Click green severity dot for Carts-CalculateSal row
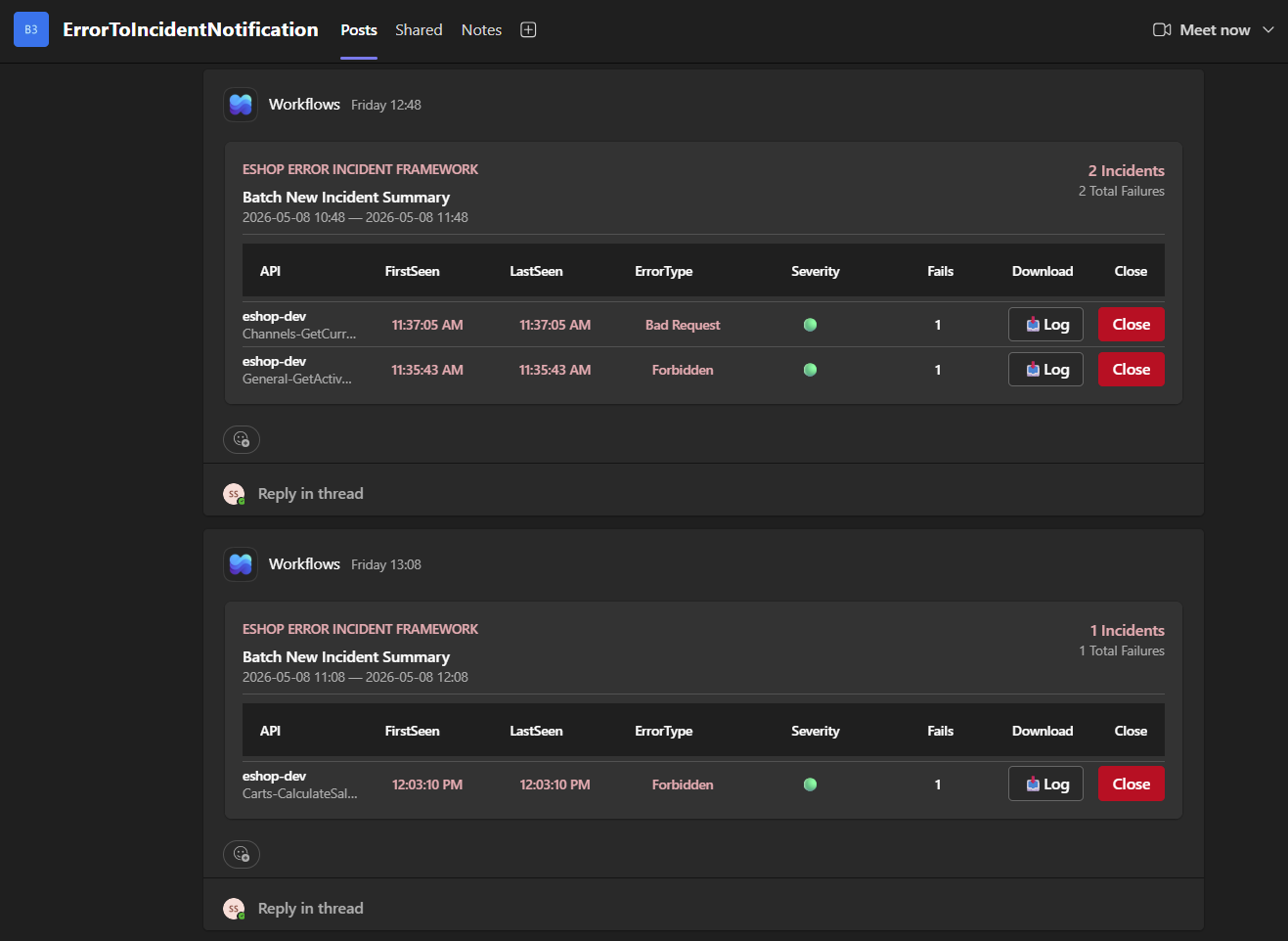 (810, 784)
